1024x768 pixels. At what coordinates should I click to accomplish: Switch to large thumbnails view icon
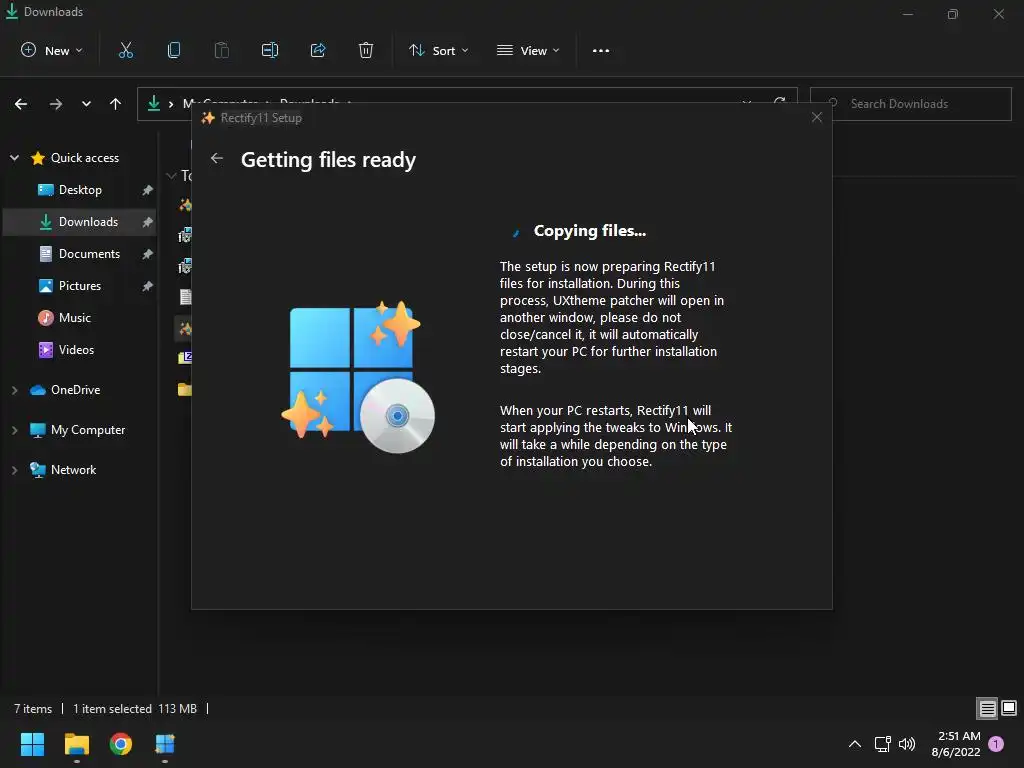click(x=1009, y=708)
